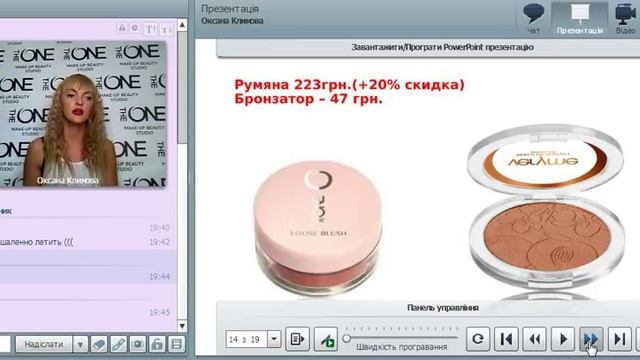The image size is (640, 360).
Task: Click the split layout icon in chat toolbar
Action: [177, 344]
